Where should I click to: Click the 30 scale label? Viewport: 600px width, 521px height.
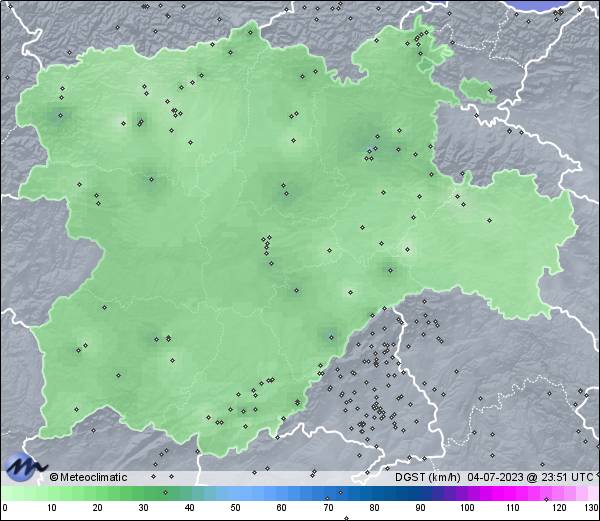tap(143, 508)
